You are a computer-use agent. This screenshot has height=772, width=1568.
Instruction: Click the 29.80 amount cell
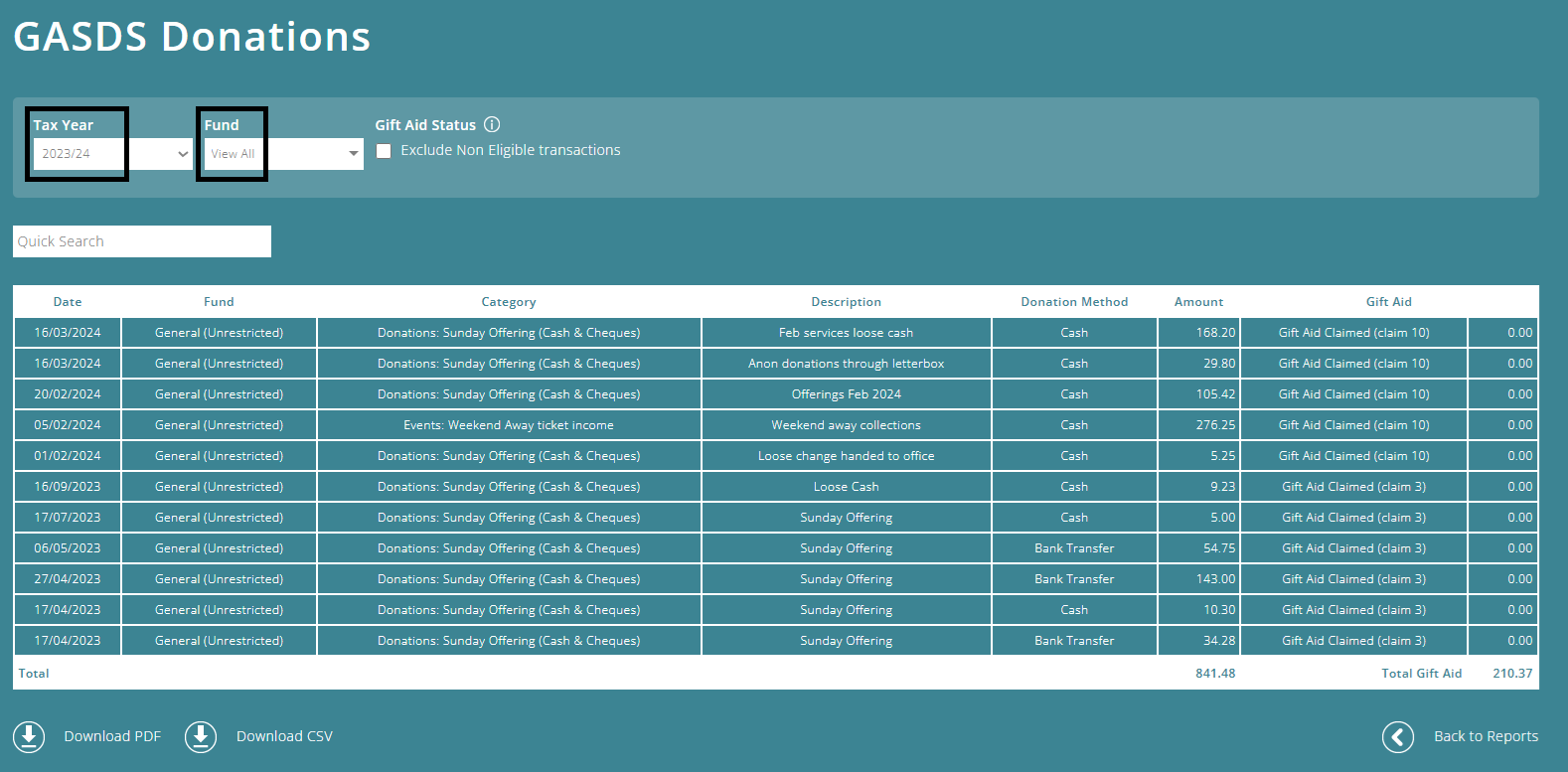(1198, 364)
